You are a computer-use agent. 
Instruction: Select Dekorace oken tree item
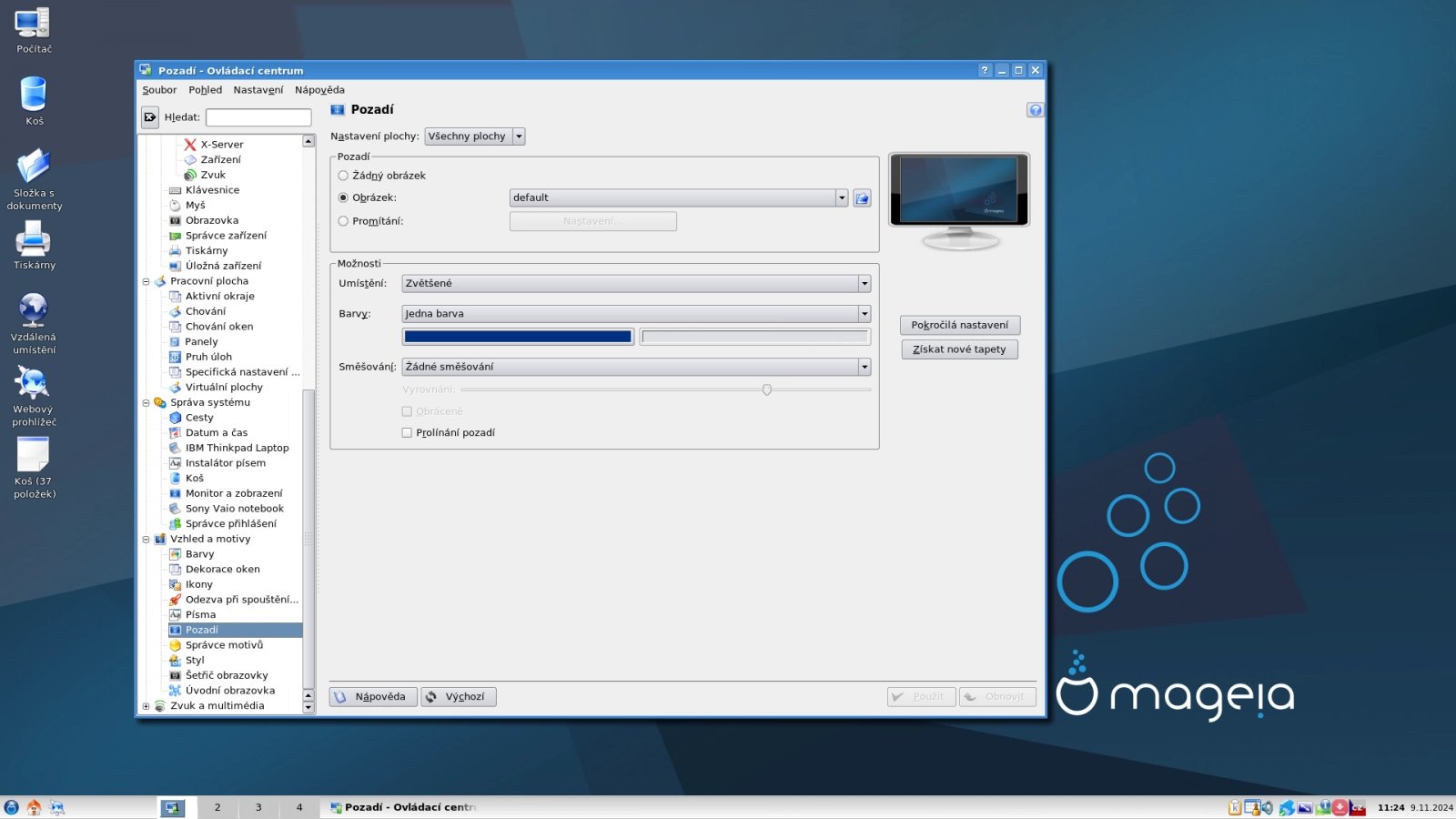[223, 570]
